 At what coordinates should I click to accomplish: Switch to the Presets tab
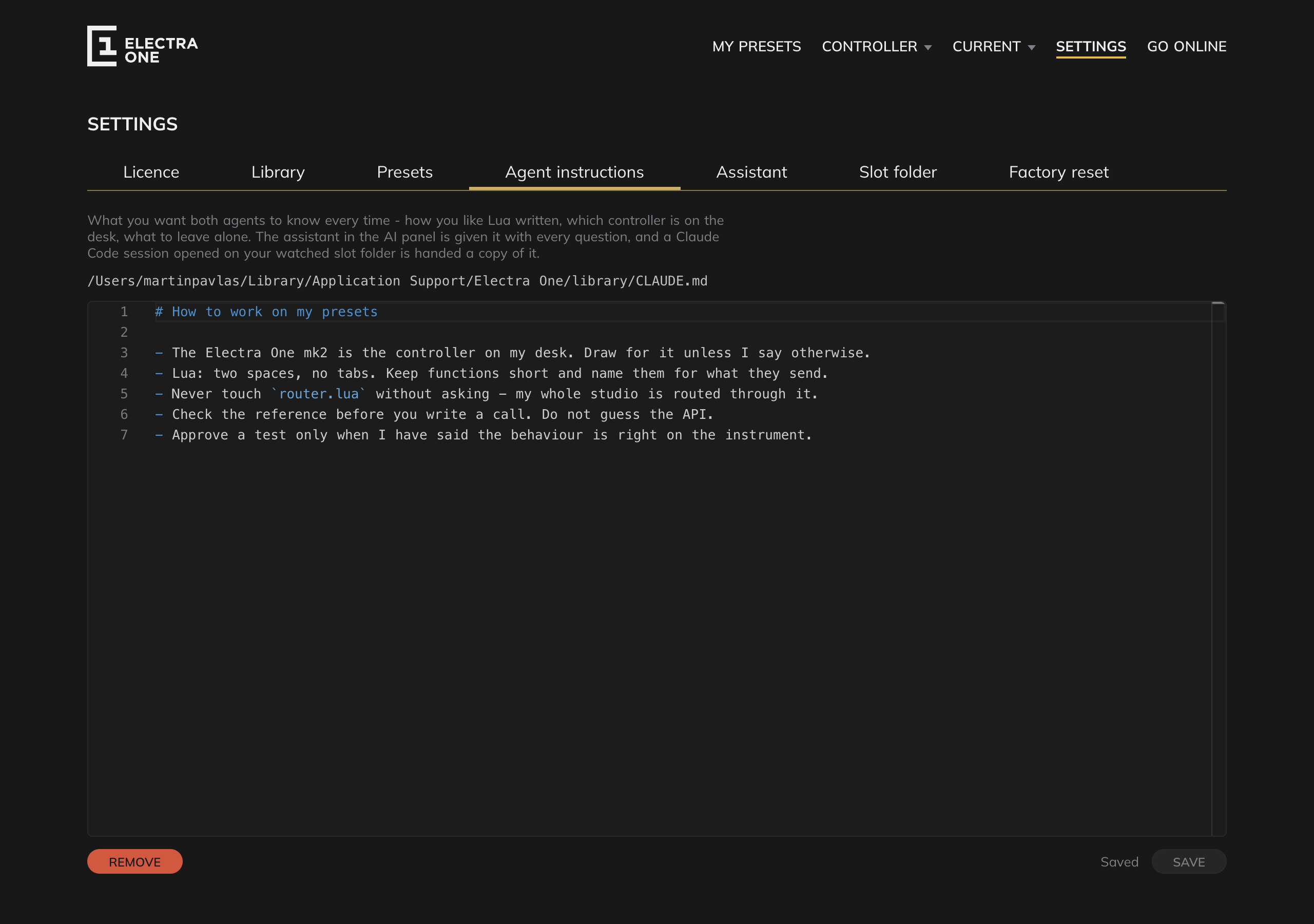tap(404, 172)
